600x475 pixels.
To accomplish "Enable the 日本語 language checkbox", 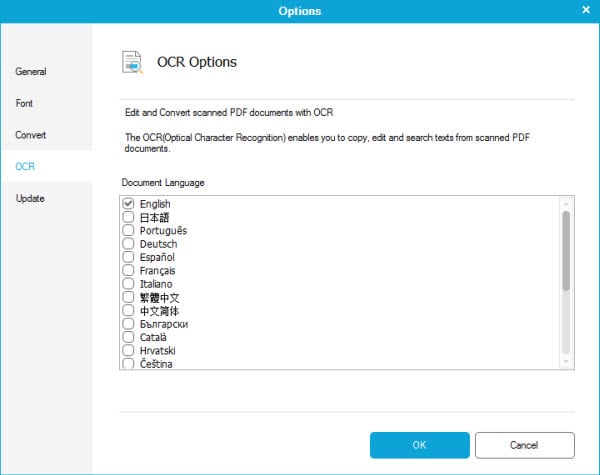I will coord(128,217).
